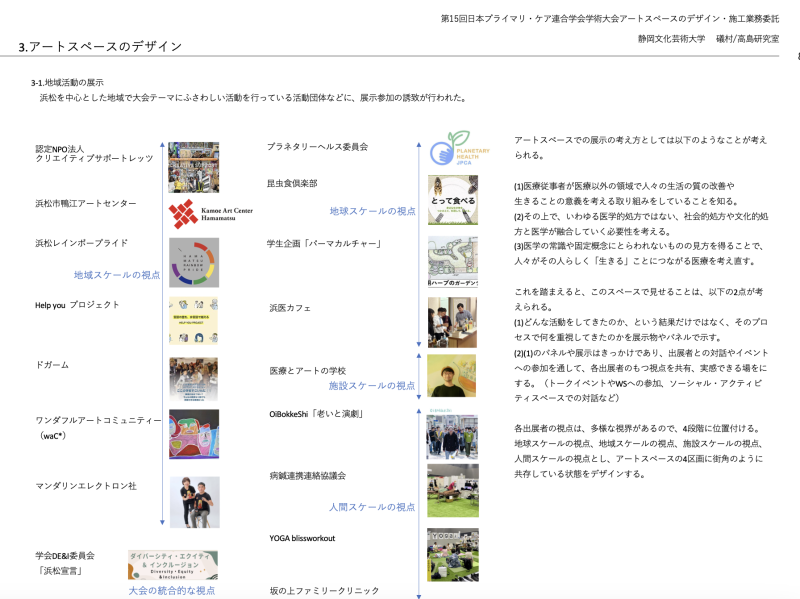800x599 pixels.
Task: Click the line starting 各出展者の視点は
Action: coord(637,428)
